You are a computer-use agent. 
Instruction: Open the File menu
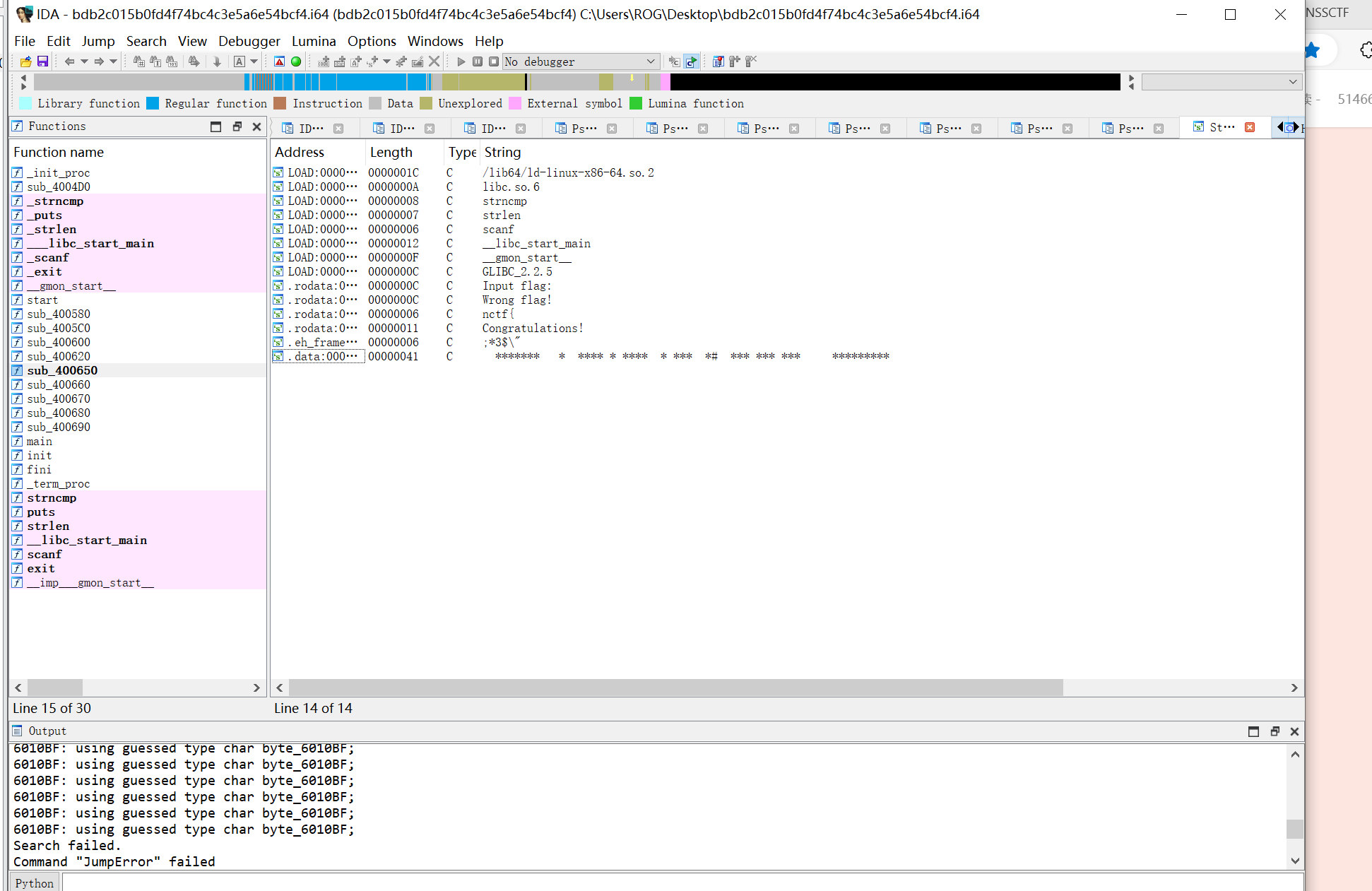coord(25,41)
